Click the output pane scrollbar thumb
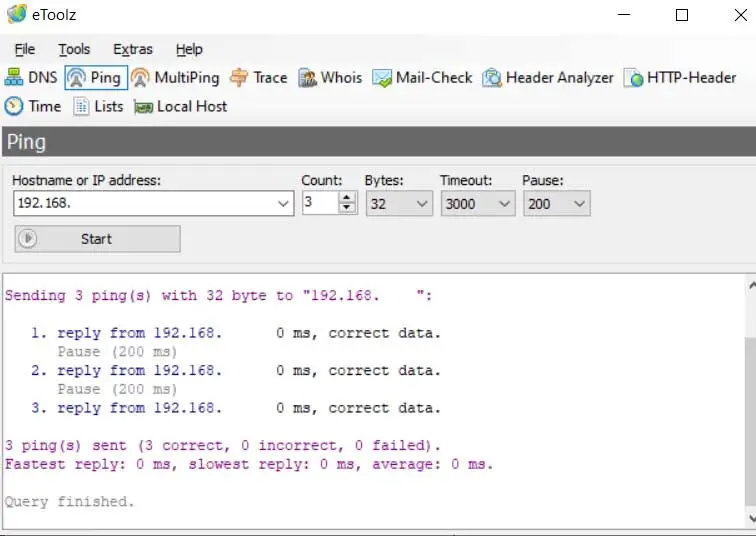 751,422
